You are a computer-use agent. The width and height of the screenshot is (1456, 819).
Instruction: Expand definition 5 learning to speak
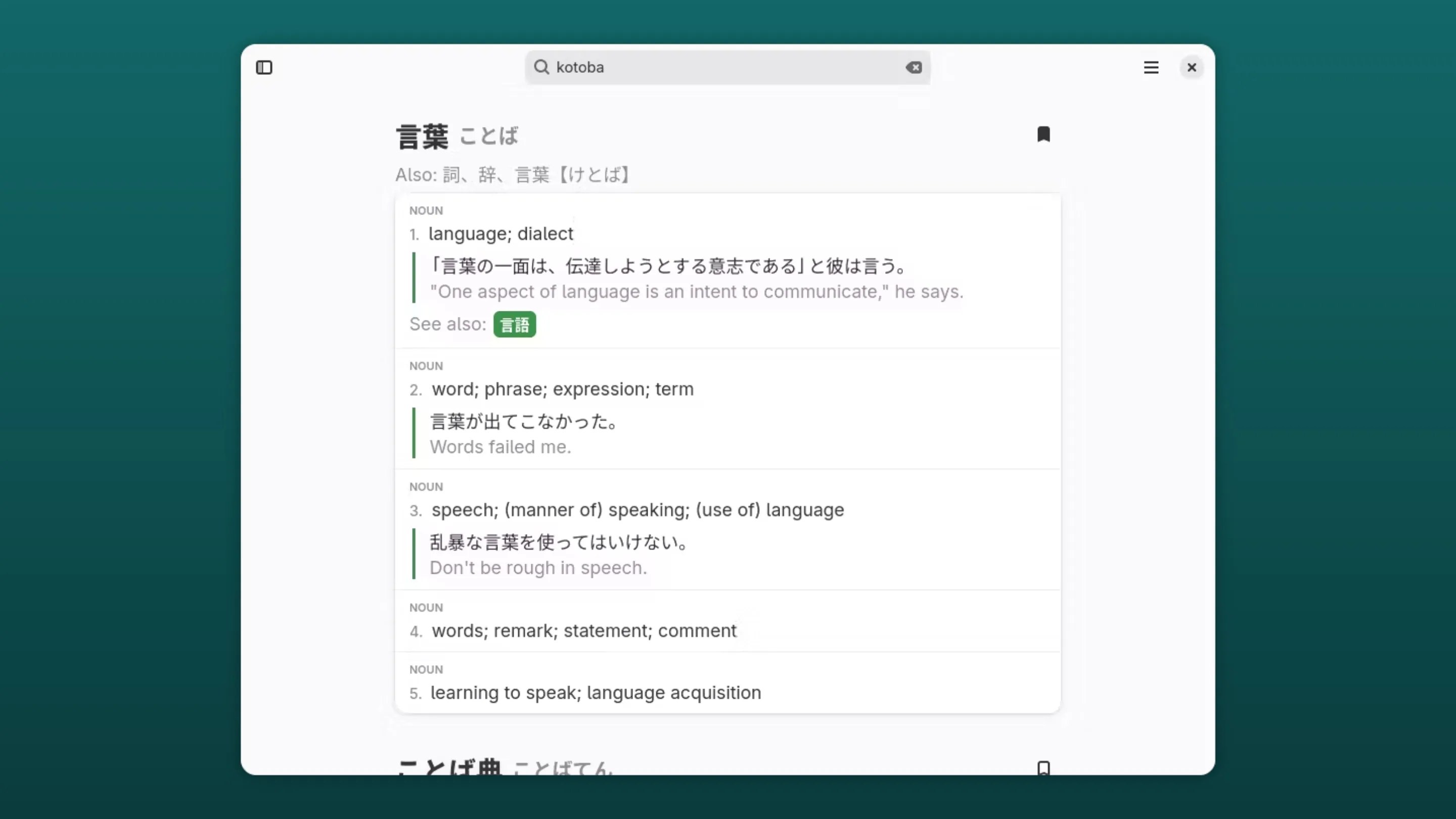[x=595, y=693]
